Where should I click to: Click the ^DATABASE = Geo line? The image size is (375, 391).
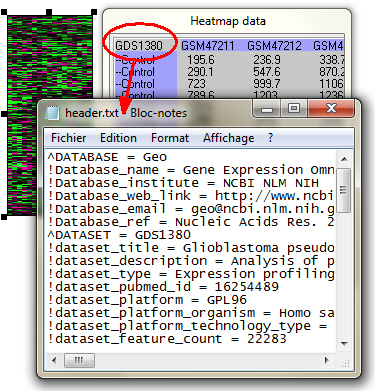click(107, 157)
